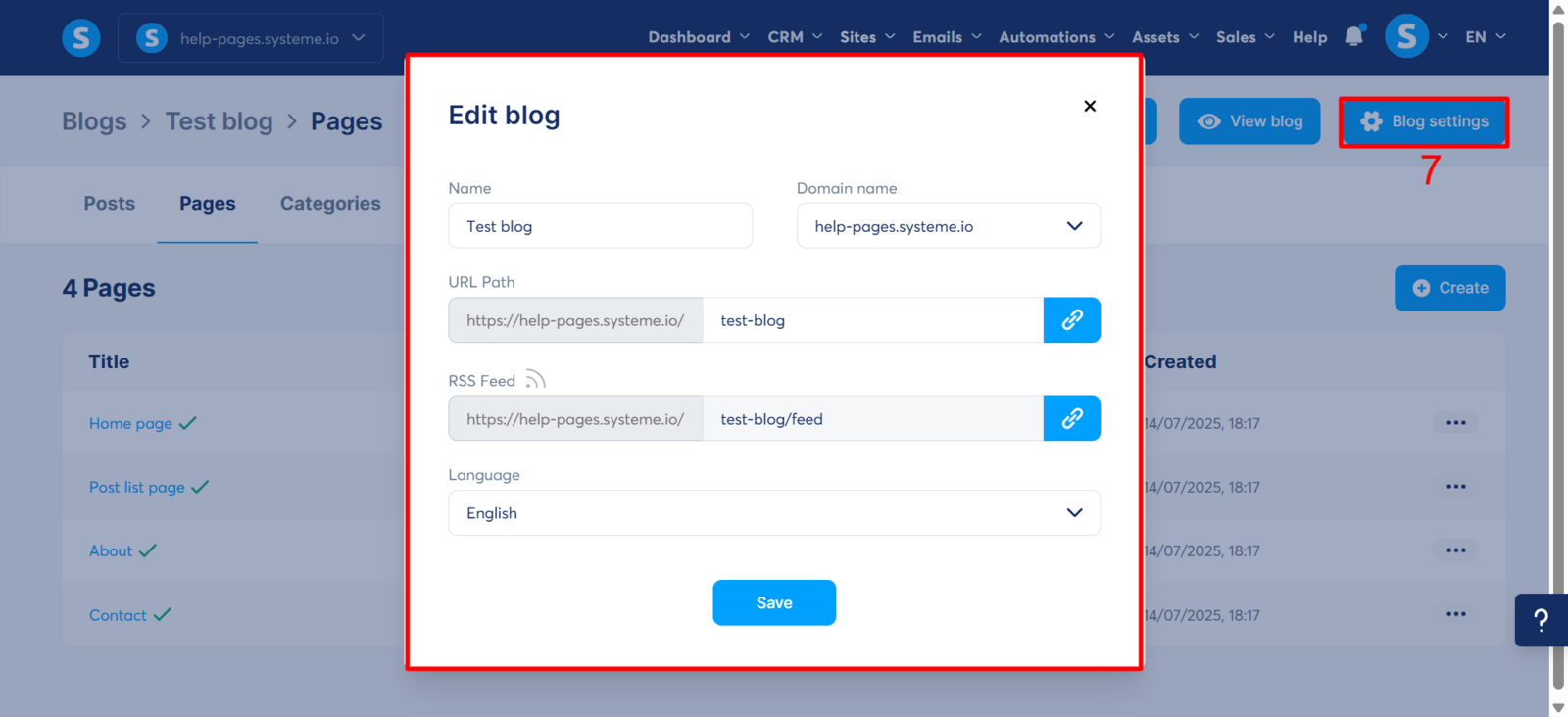Viewport: 1568px width, 717px height.
Task: Click the View blog button
Action: pos(1249,121)
